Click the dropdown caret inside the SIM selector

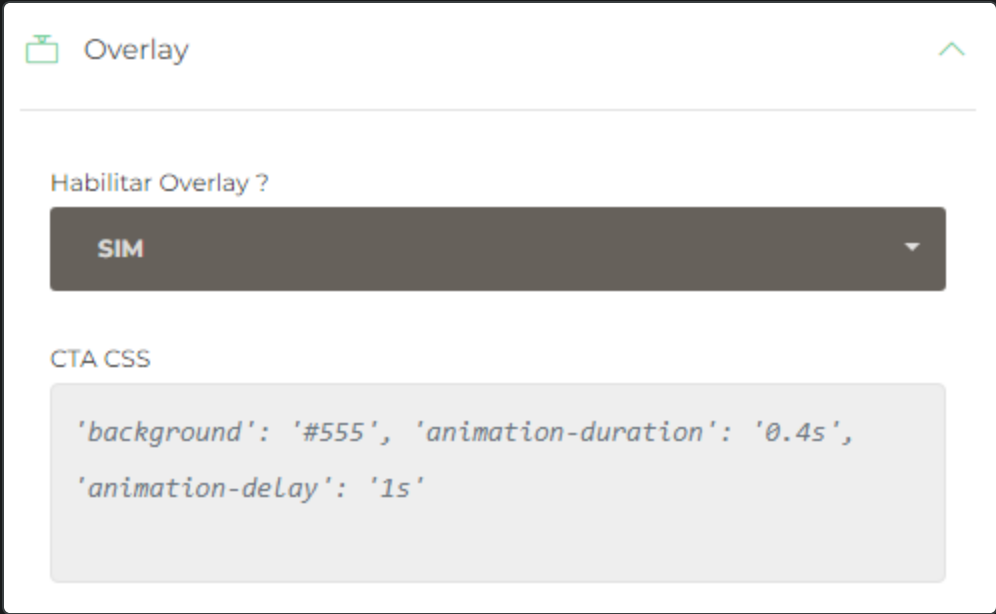[x=912, y=248]
